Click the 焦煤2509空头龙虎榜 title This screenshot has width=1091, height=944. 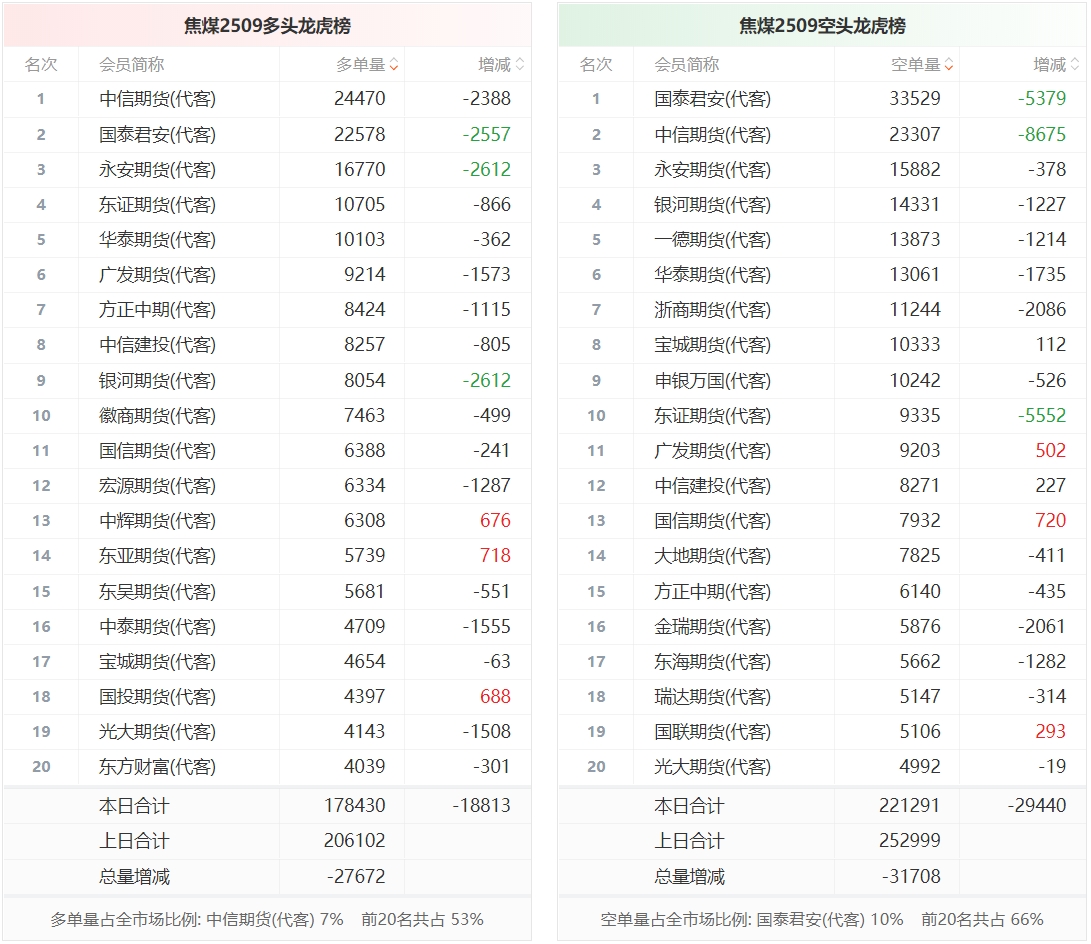click(822, 26)
